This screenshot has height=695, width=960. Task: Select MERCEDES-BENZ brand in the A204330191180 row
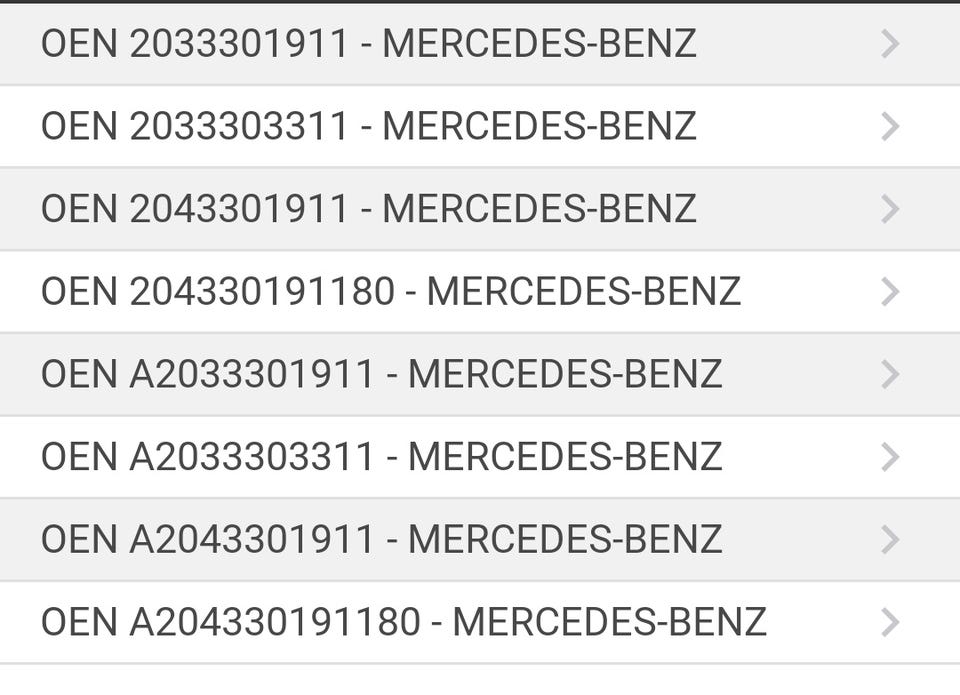609,622
